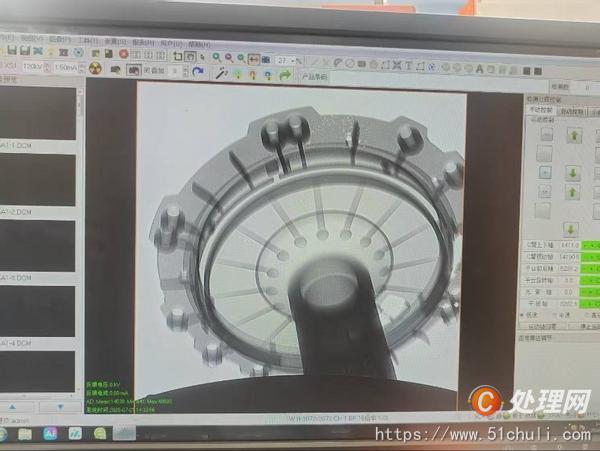Click the first green up arrow motion button
600x451 pixels.
coord(574,135)
